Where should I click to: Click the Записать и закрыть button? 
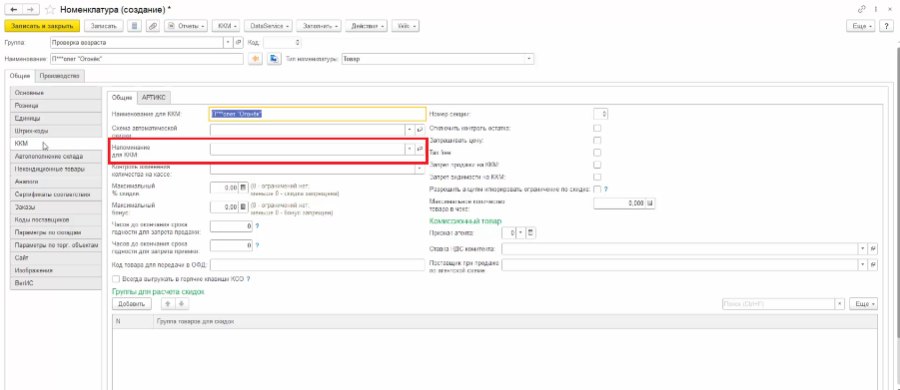pos(41,26)
